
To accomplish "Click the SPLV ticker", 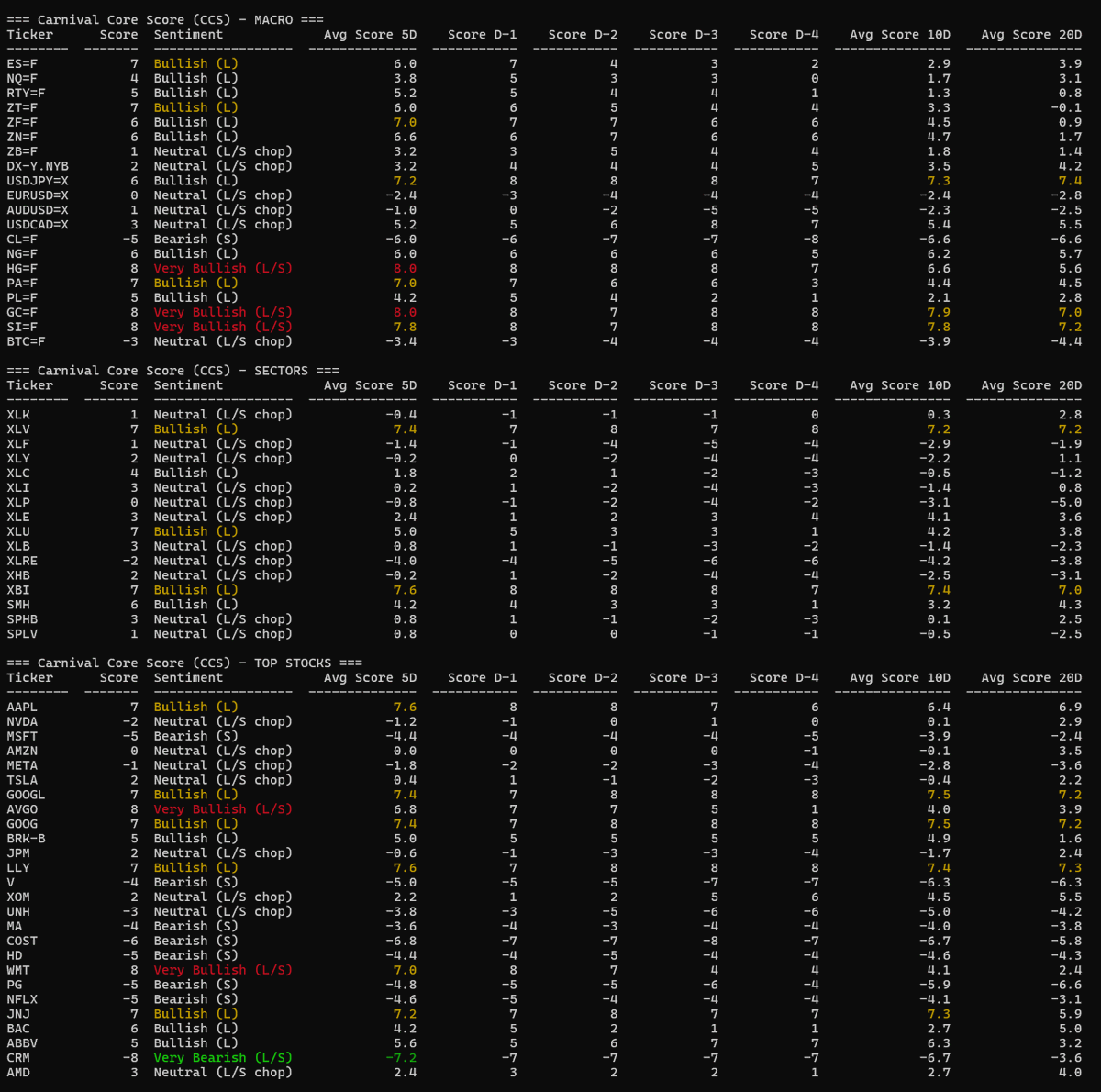I will (x=22, y=634).
